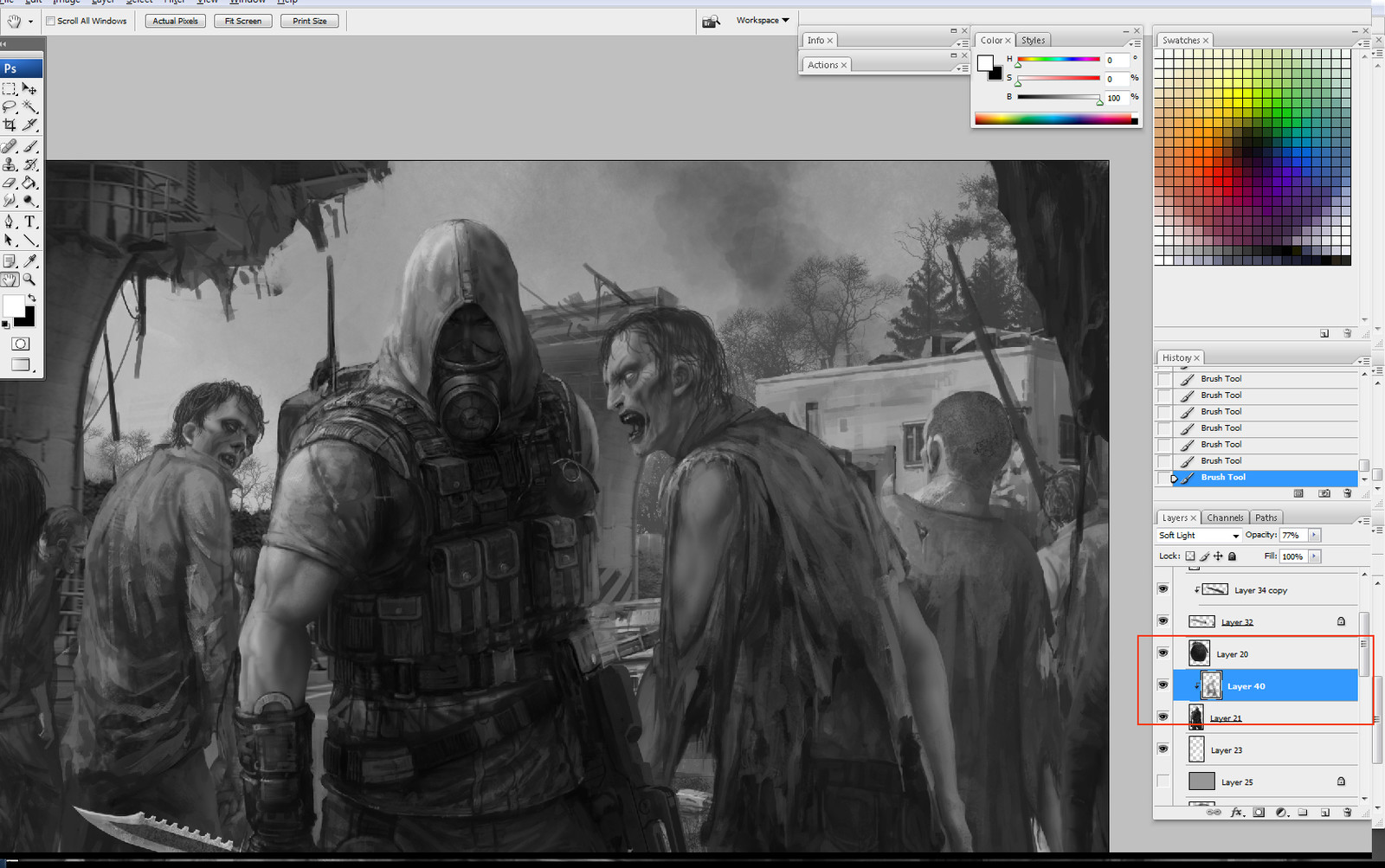Select the Move tool

click(29, 89)
